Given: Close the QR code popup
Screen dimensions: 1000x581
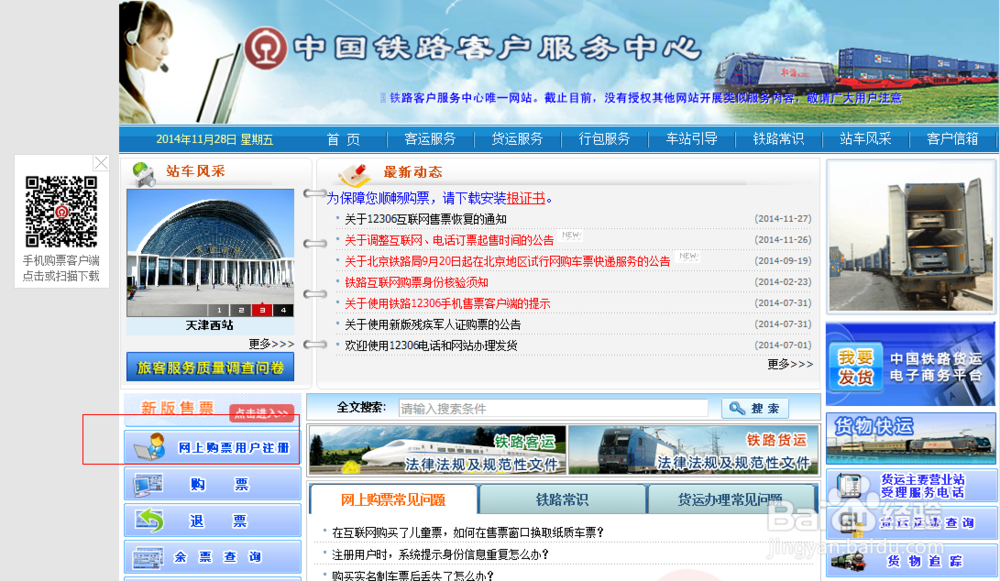Looking at the screenshot, I should (101, 163).
